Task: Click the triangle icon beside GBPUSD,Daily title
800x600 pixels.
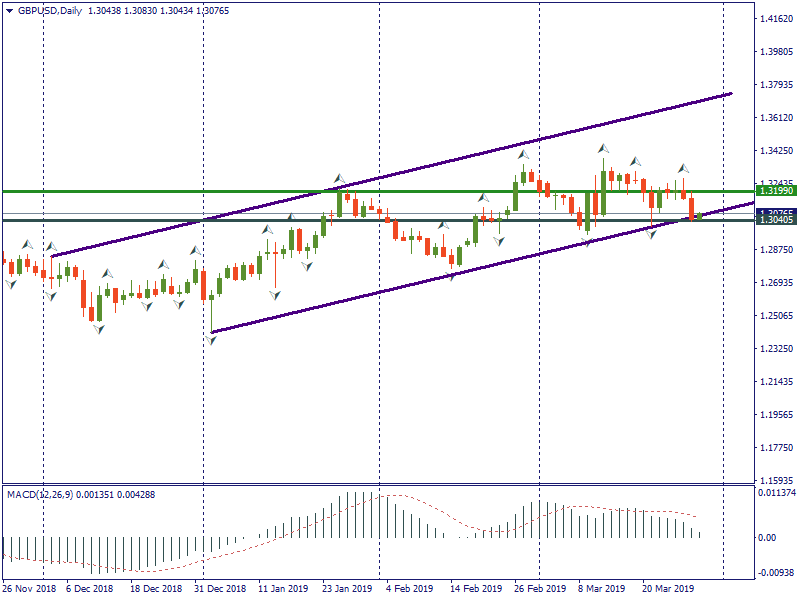Action: pos(9,10)
